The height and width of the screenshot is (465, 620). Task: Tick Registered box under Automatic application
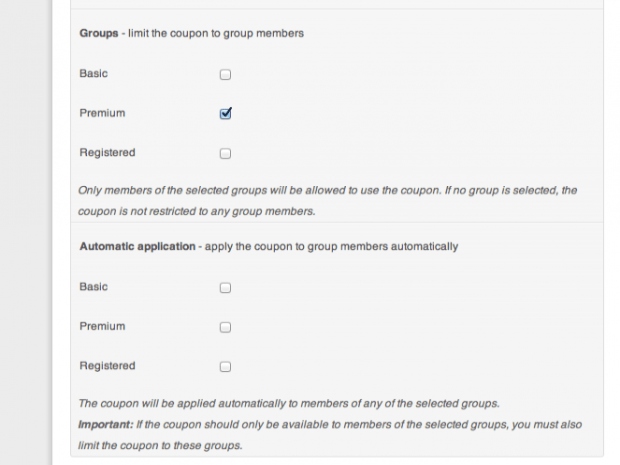point(225,367)
